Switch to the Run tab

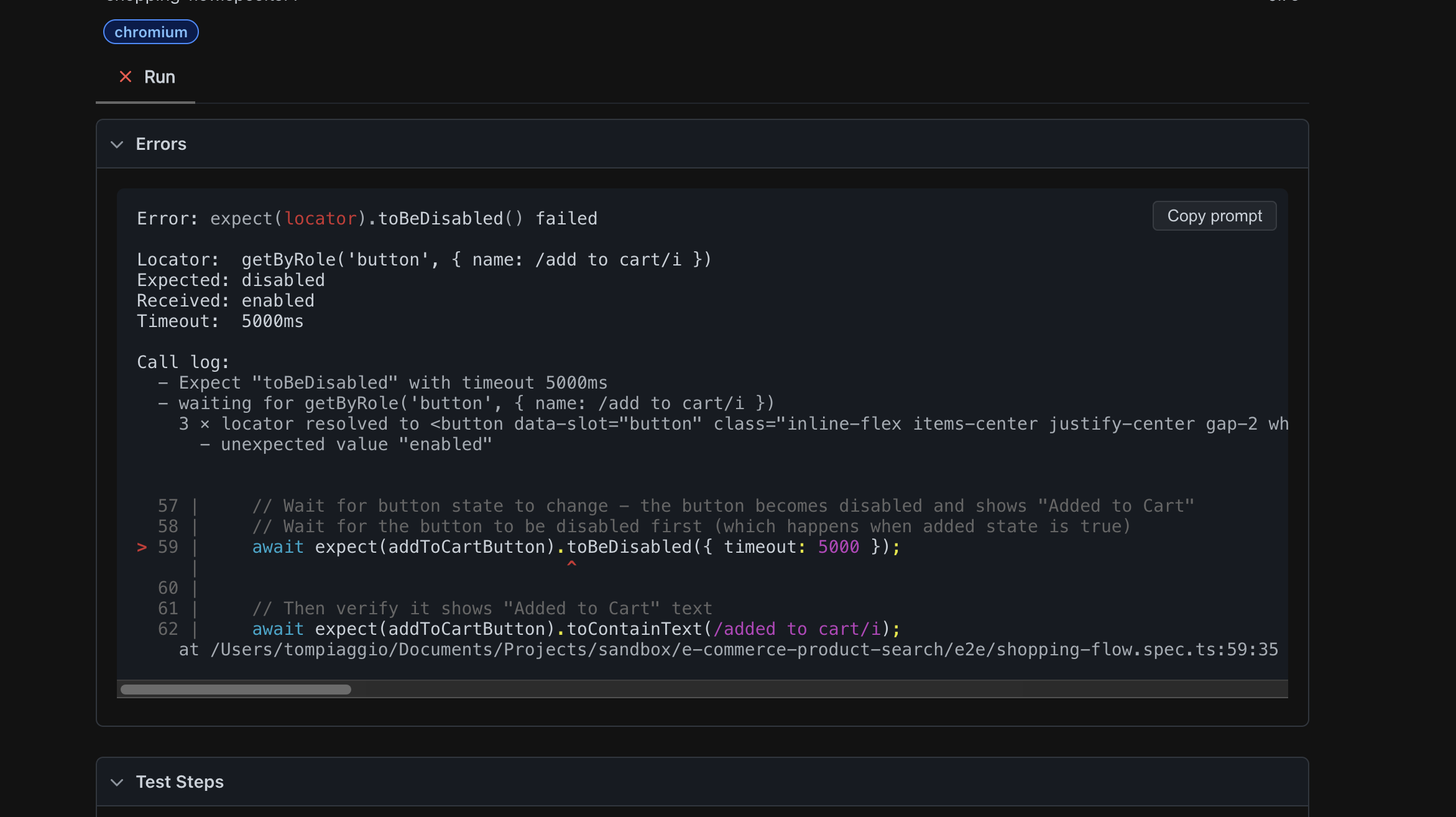pos(159,77)
